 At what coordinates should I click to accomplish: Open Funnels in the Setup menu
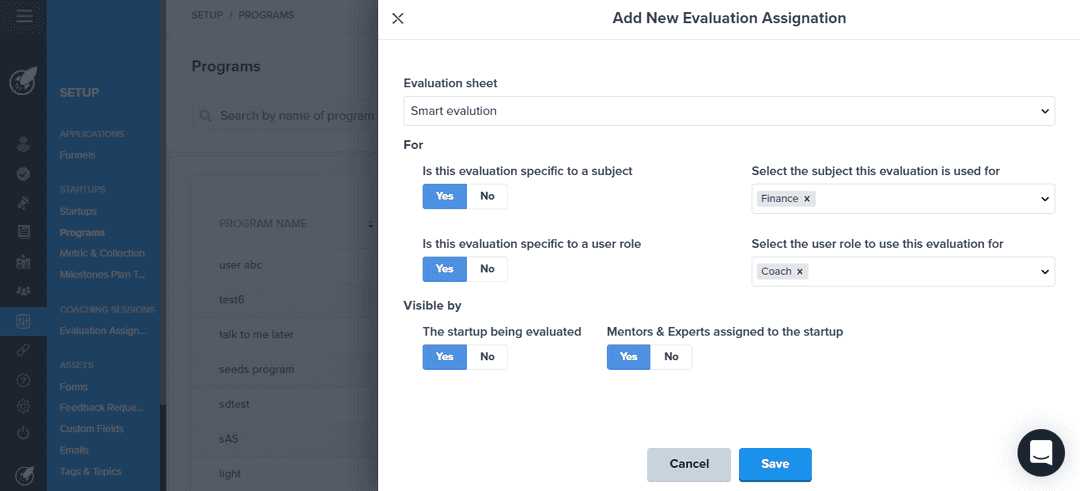click(x=77, y=155)
